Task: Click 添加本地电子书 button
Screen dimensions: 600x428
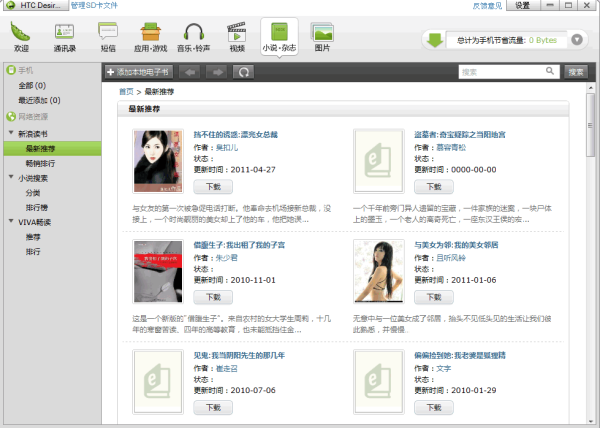Action: tap(139, 72)
